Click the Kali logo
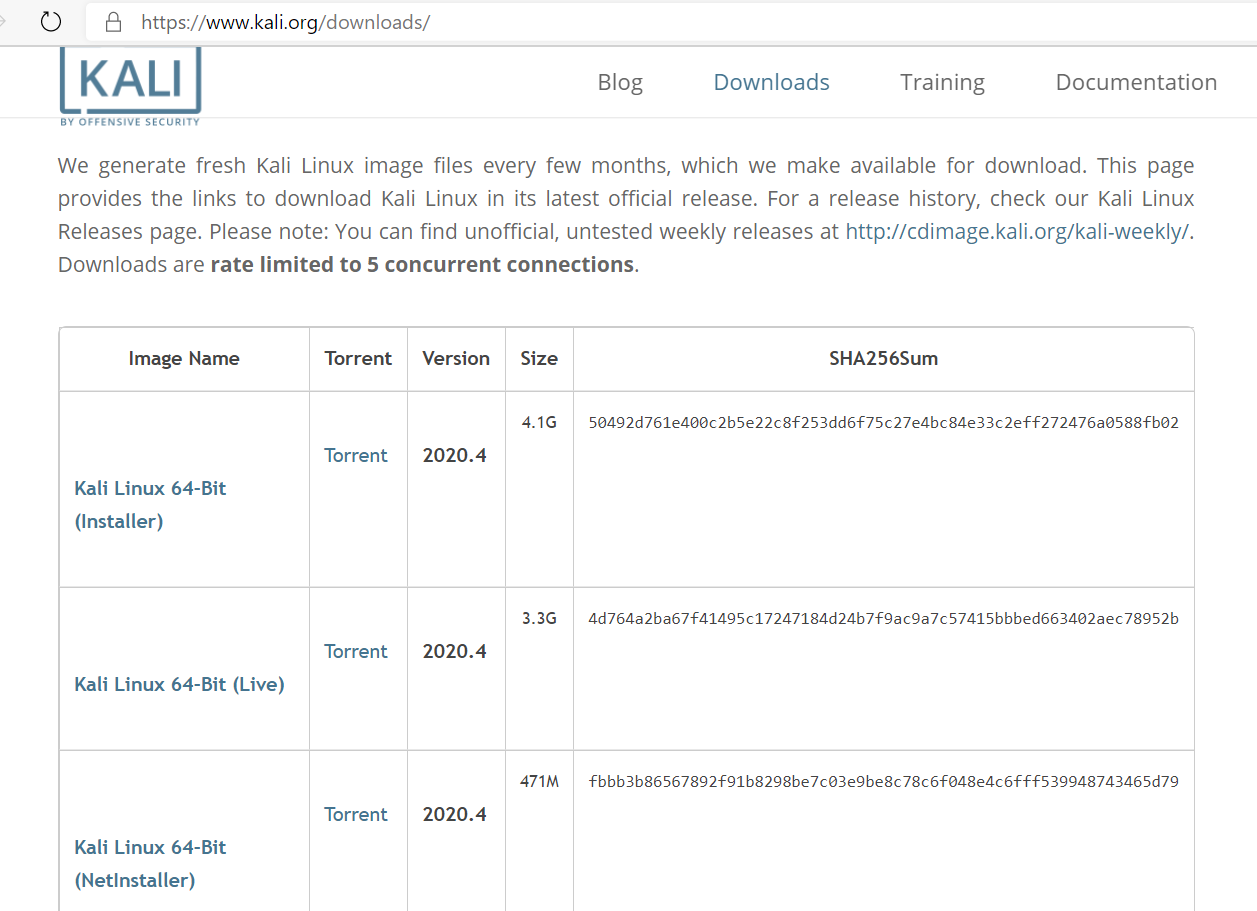Viewport: 1257px width, 911px height. (x=130, y=87)
